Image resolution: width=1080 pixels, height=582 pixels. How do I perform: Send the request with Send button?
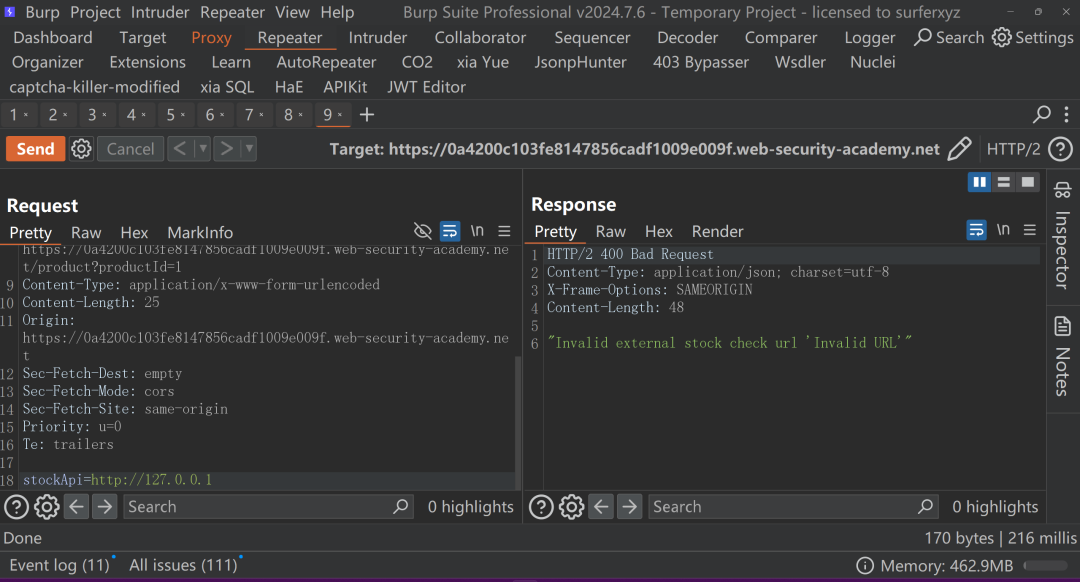tap(36, 149)
